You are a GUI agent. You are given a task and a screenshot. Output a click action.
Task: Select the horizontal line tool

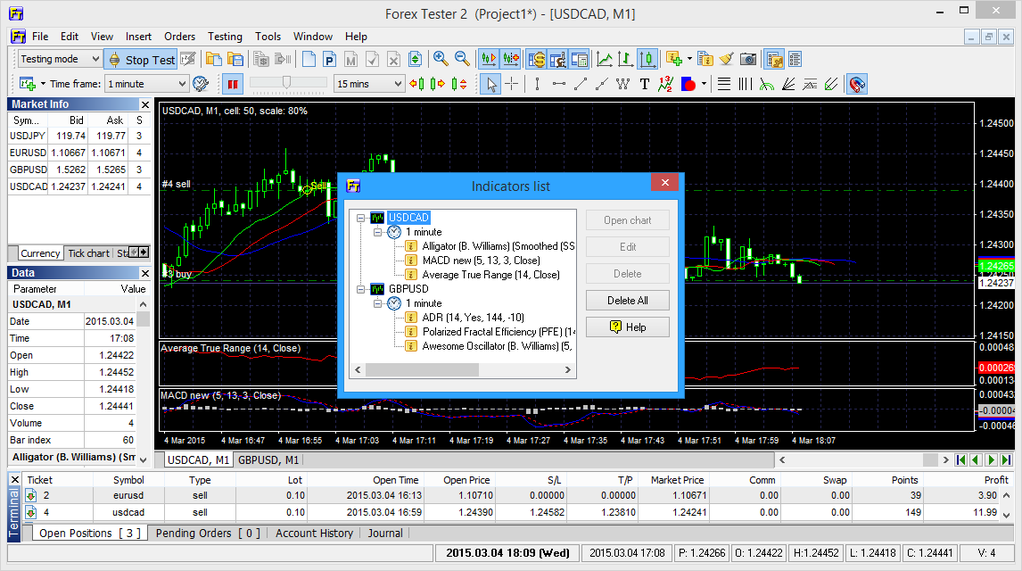(x=559, y=84)
